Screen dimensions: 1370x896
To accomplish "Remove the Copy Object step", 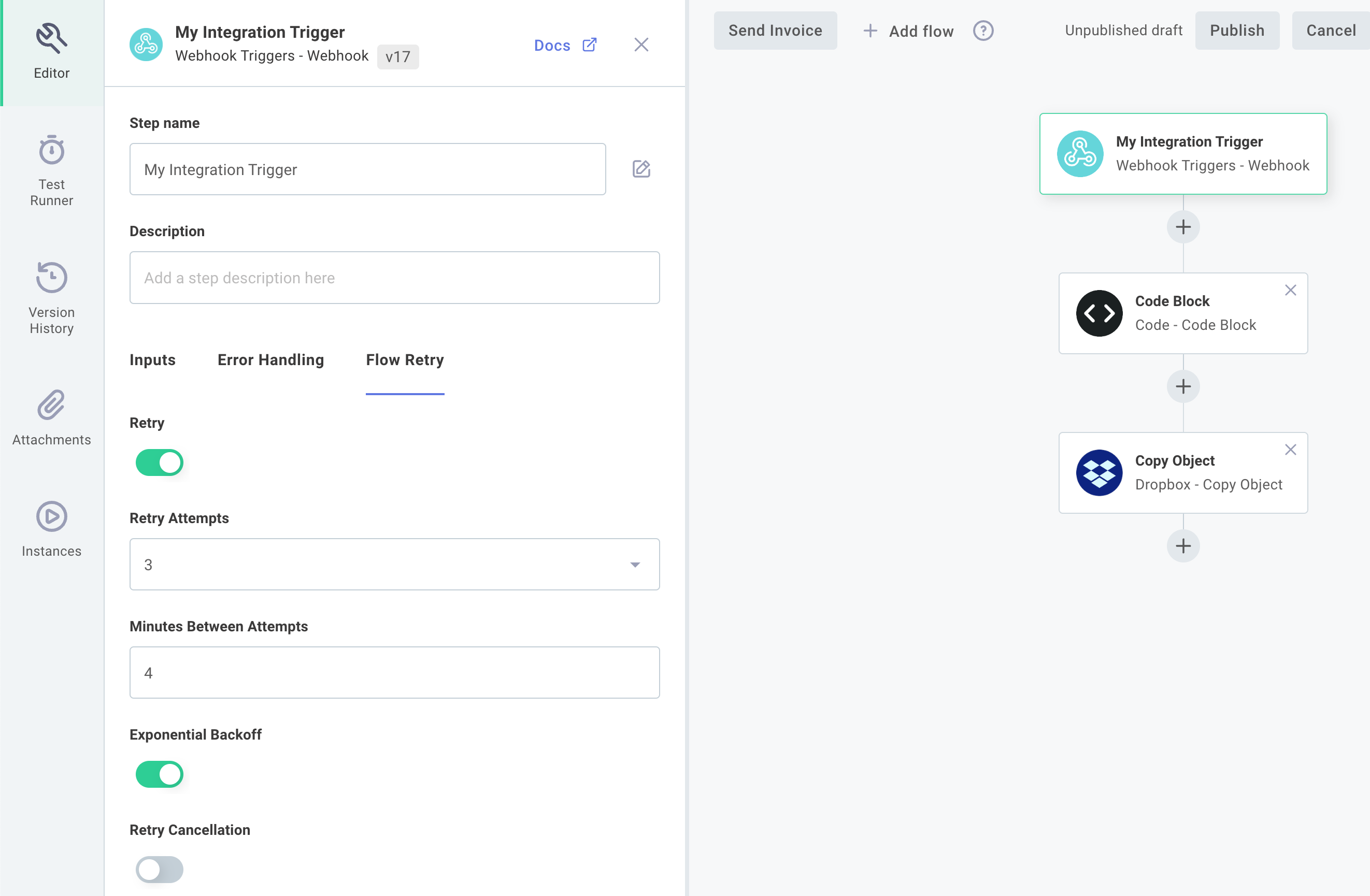I will point(1290,450).
